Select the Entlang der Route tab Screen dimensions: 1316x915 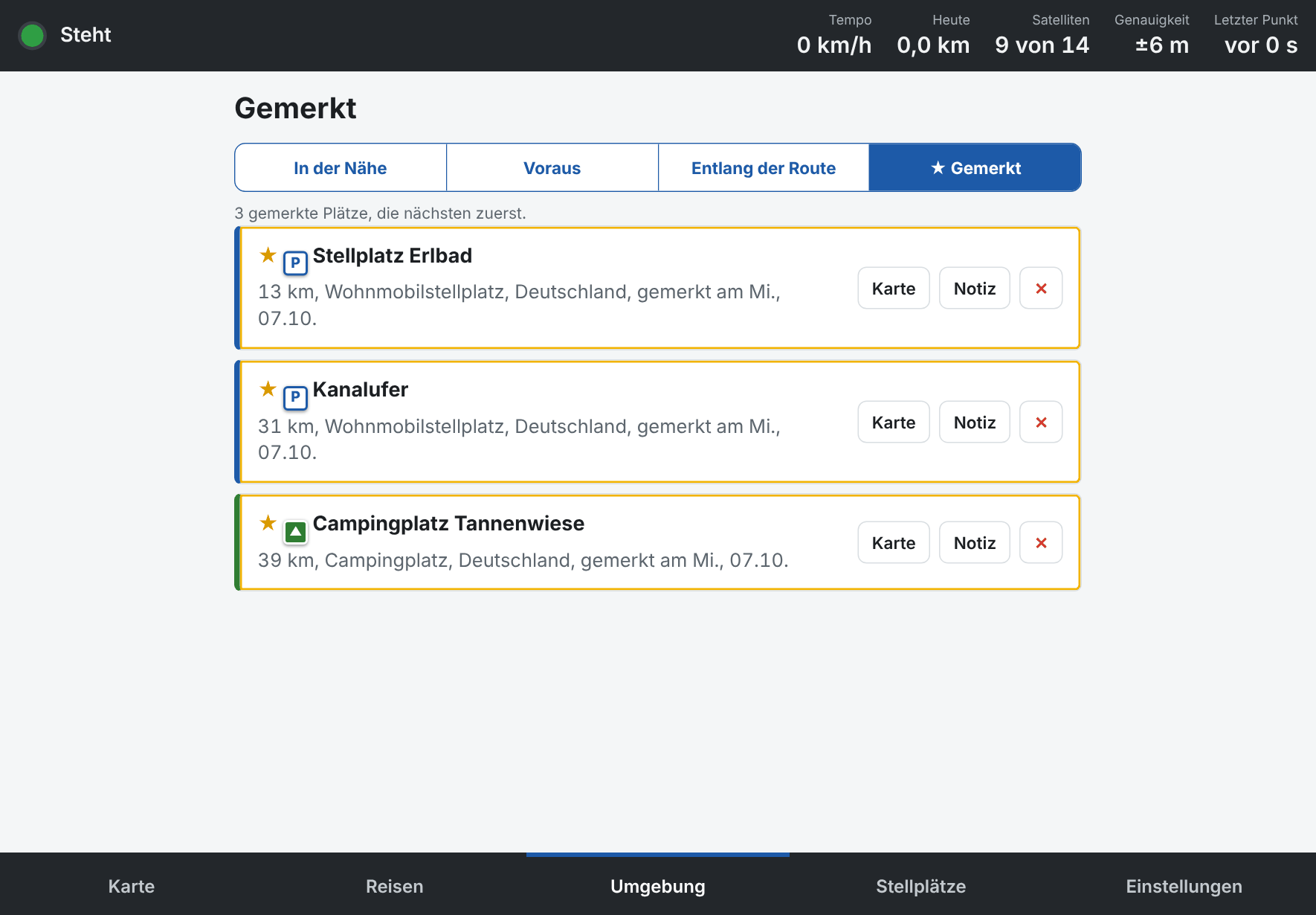[764, 168]
